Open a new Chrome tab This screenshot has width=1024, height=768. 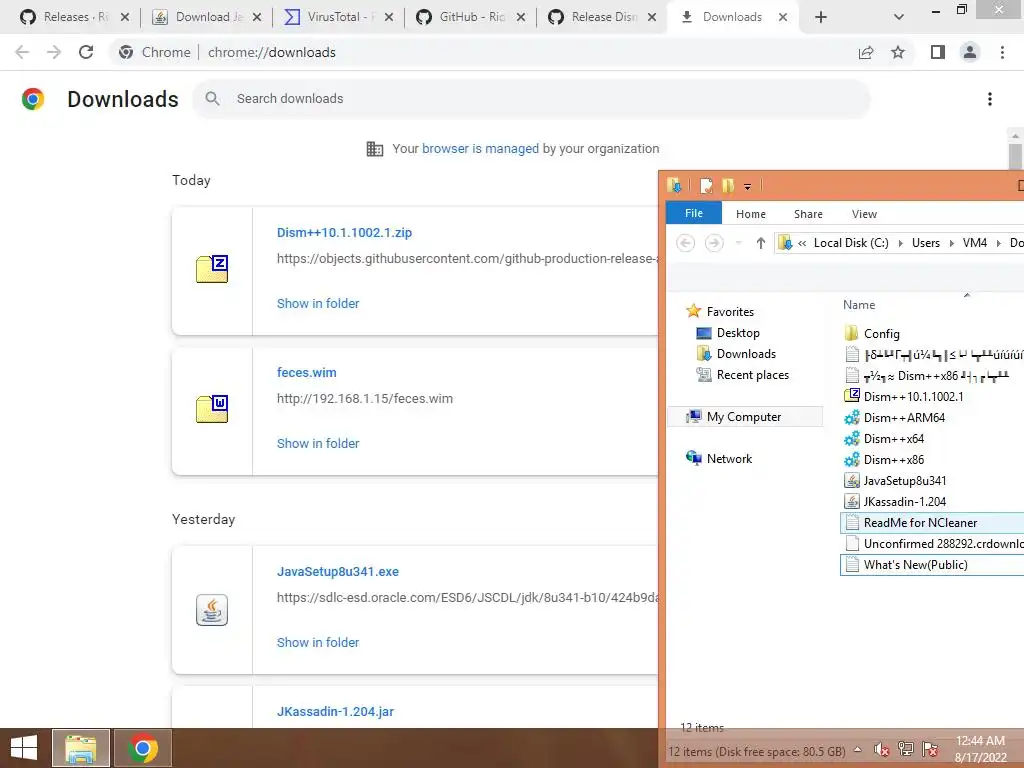click(821, 17)
